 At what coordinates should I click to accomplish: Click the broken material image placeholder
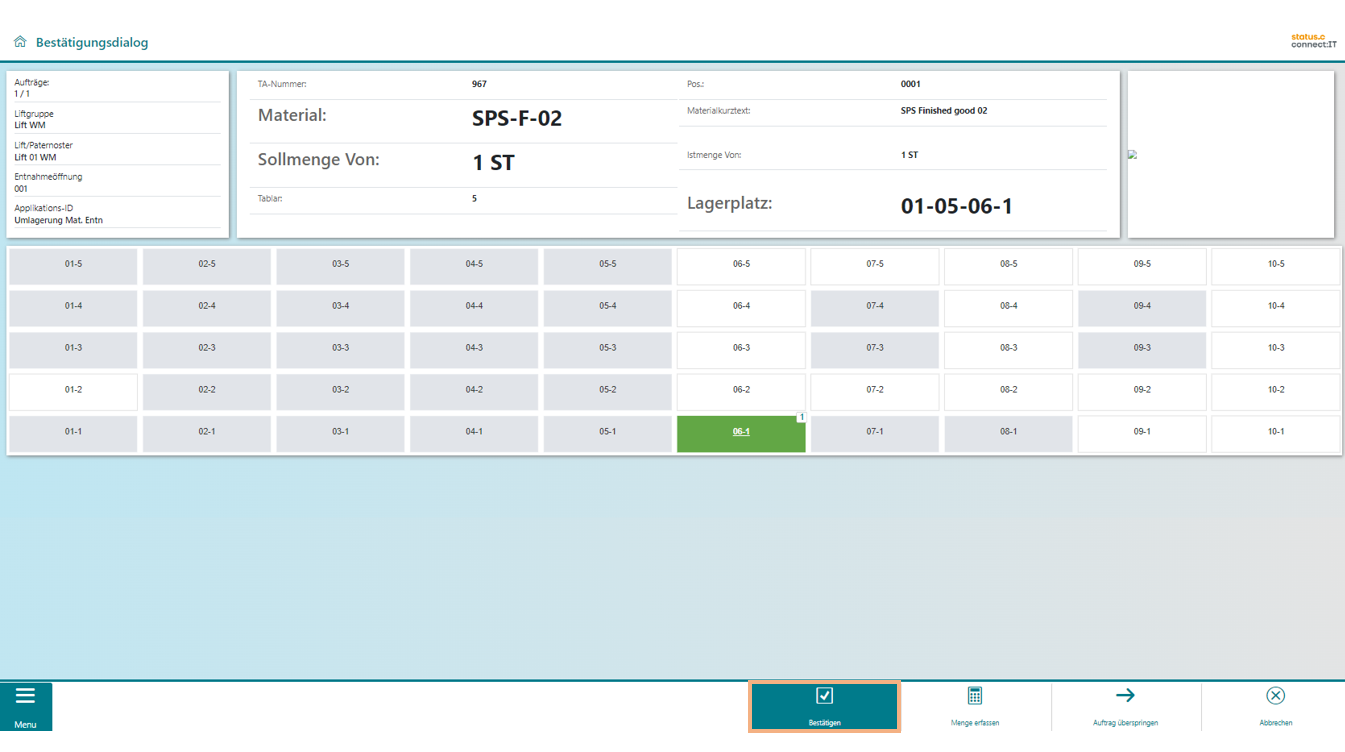pyautogui.click(x=1132, y=155)
